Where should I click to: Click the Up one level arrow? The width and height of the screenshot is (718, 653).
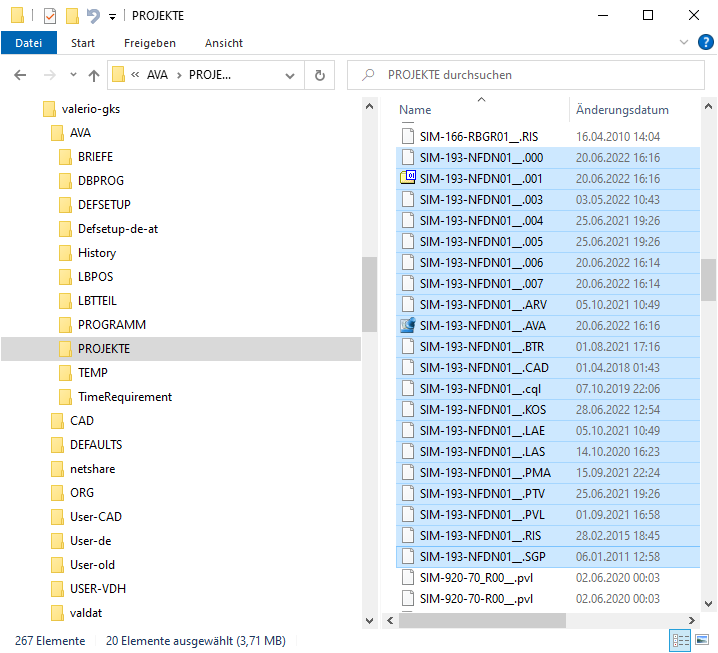(94, 75)
